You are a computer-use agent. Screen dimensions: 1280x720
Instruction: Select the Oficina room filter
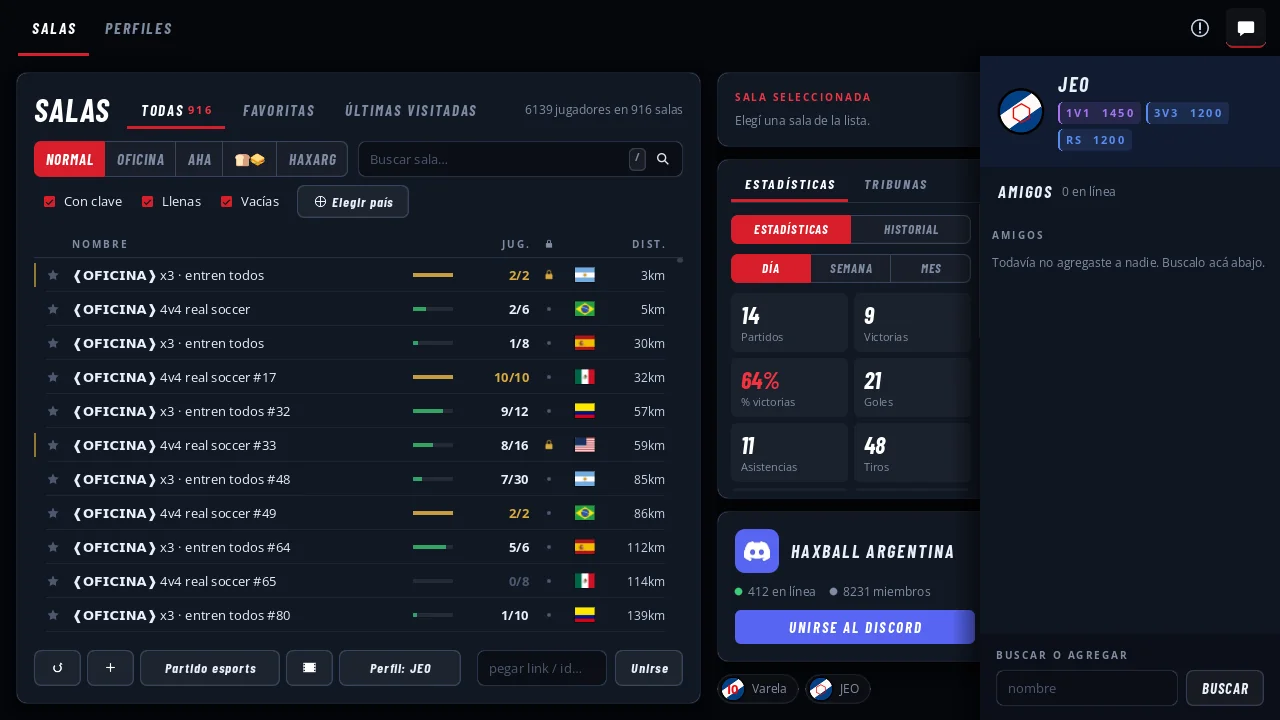click(141, 159)
